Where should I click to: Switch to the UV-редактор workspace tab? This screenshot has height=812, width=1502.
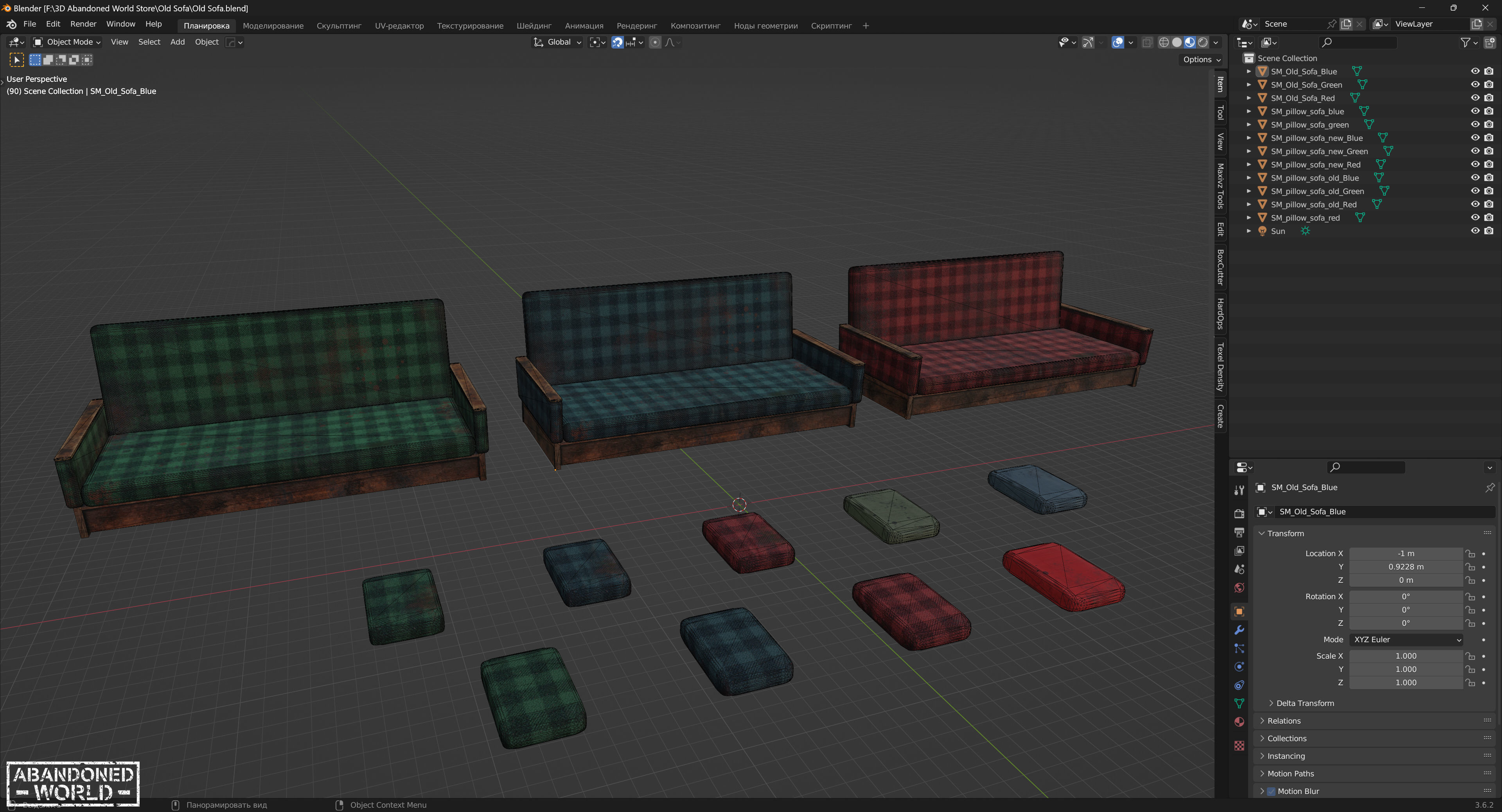pos(399,26)
